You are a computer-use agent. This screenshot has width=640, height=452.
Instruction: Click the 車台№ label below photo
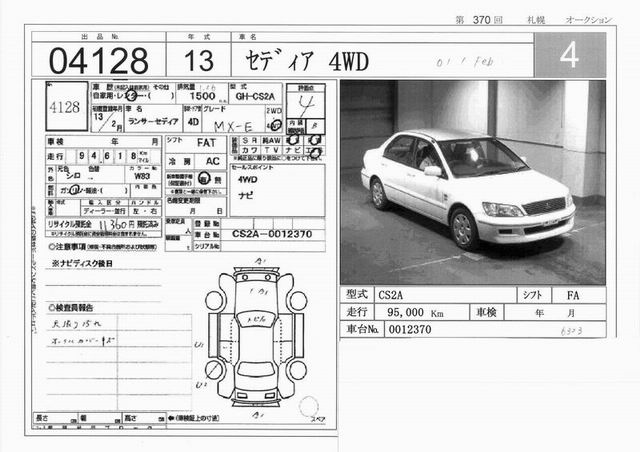[x=362, y=329]
